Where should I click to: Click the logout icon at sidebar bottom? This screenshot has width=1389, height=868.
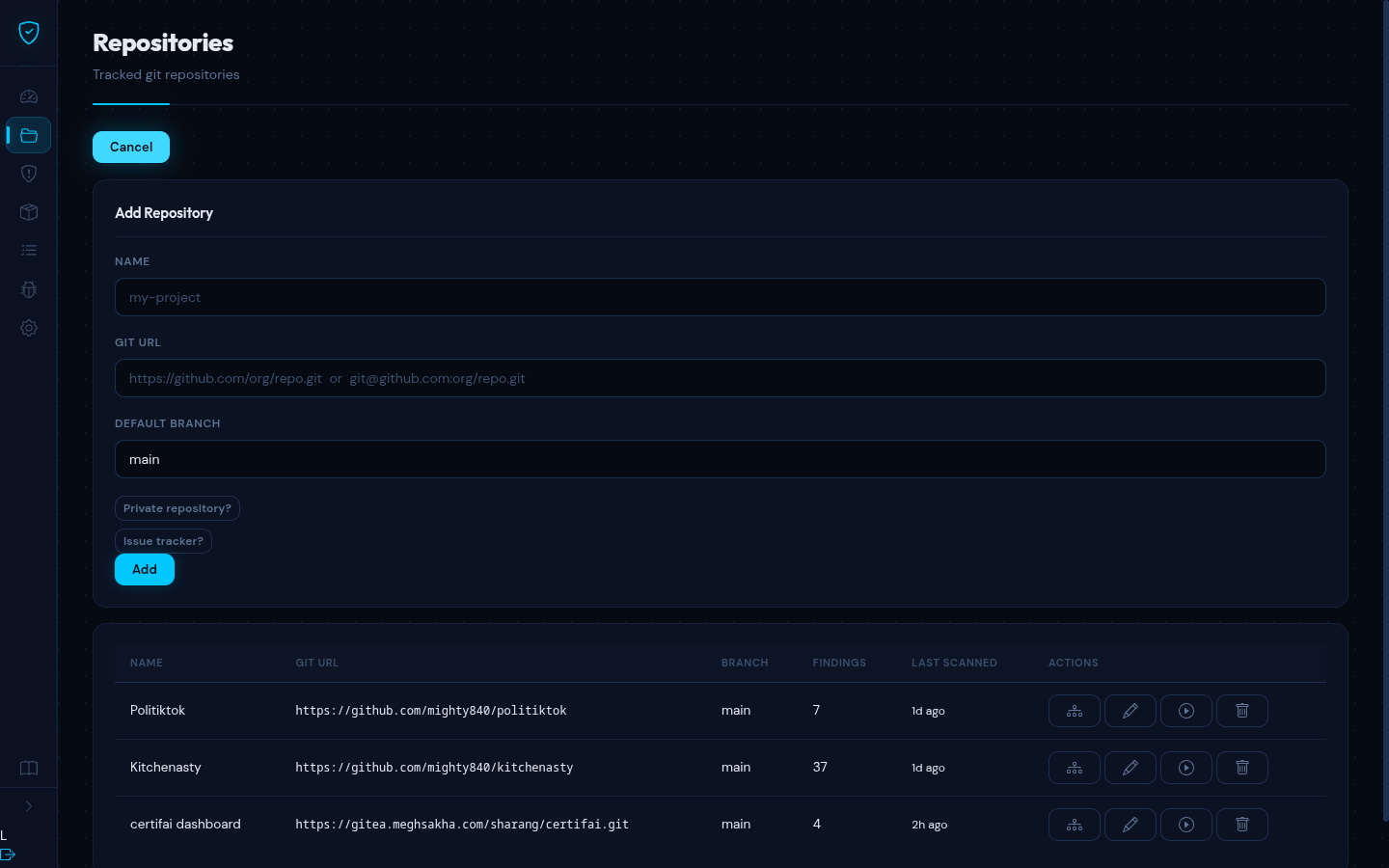tap(9, 854)
